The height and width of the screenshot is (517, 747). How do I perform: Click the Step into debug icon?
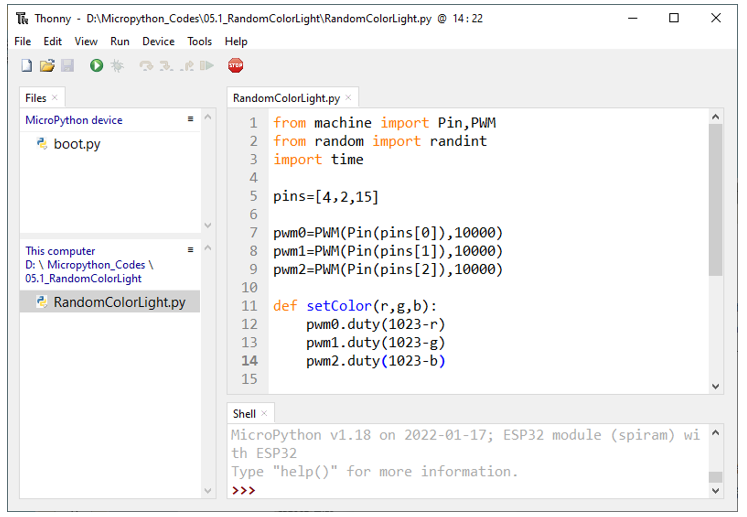coord(166,66)
